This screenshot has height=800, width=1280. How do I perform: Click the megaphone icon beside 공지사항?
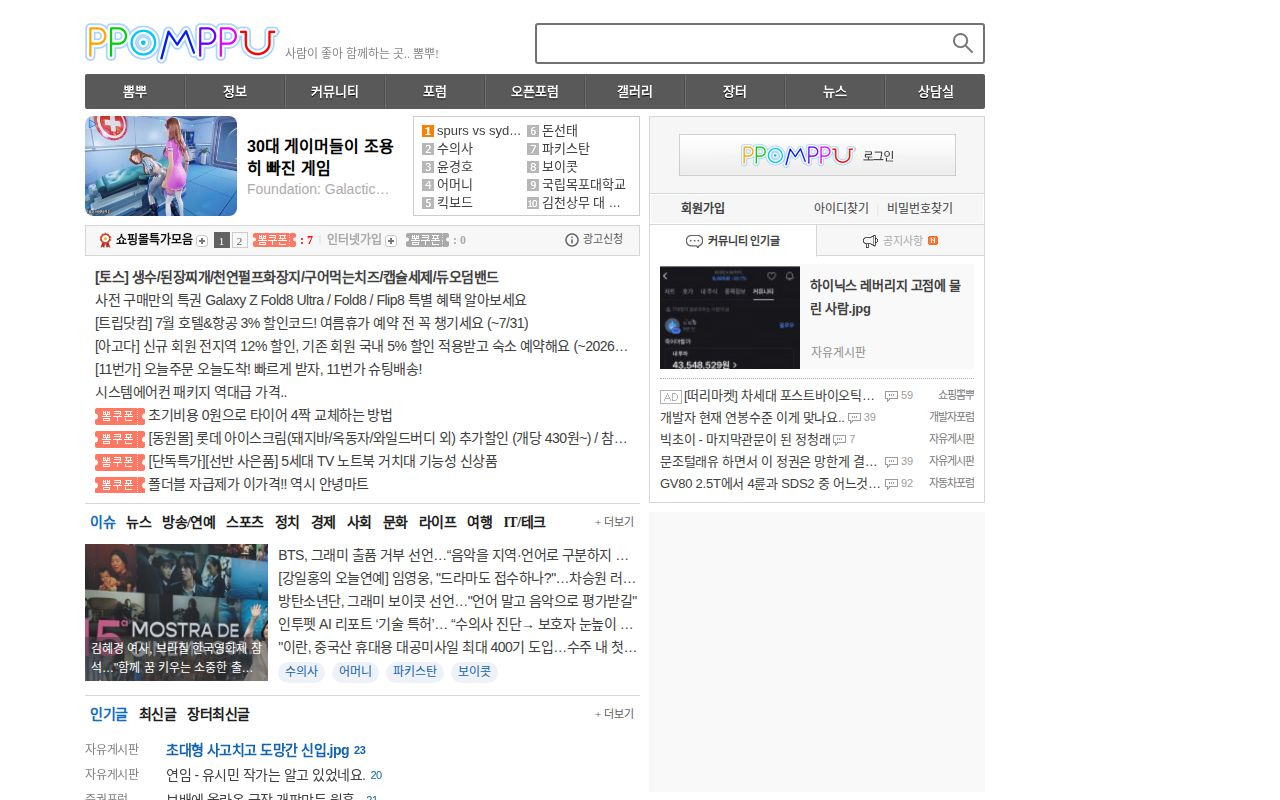pos(870,241)
